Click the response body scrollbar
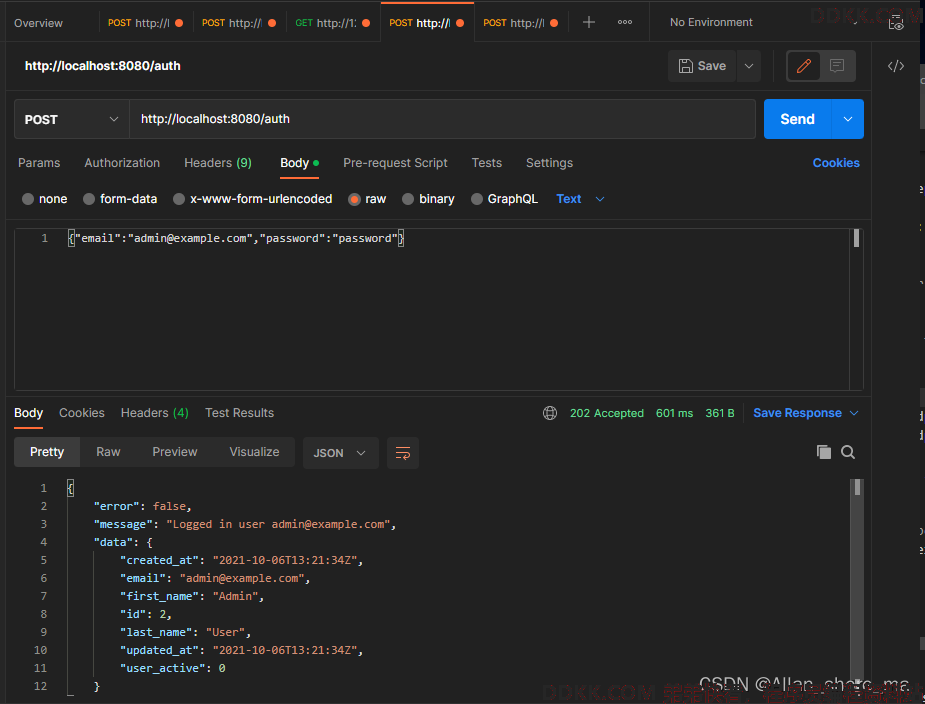Image resolution: width=925 pixels, height=704 pixels. pos(857,487)
